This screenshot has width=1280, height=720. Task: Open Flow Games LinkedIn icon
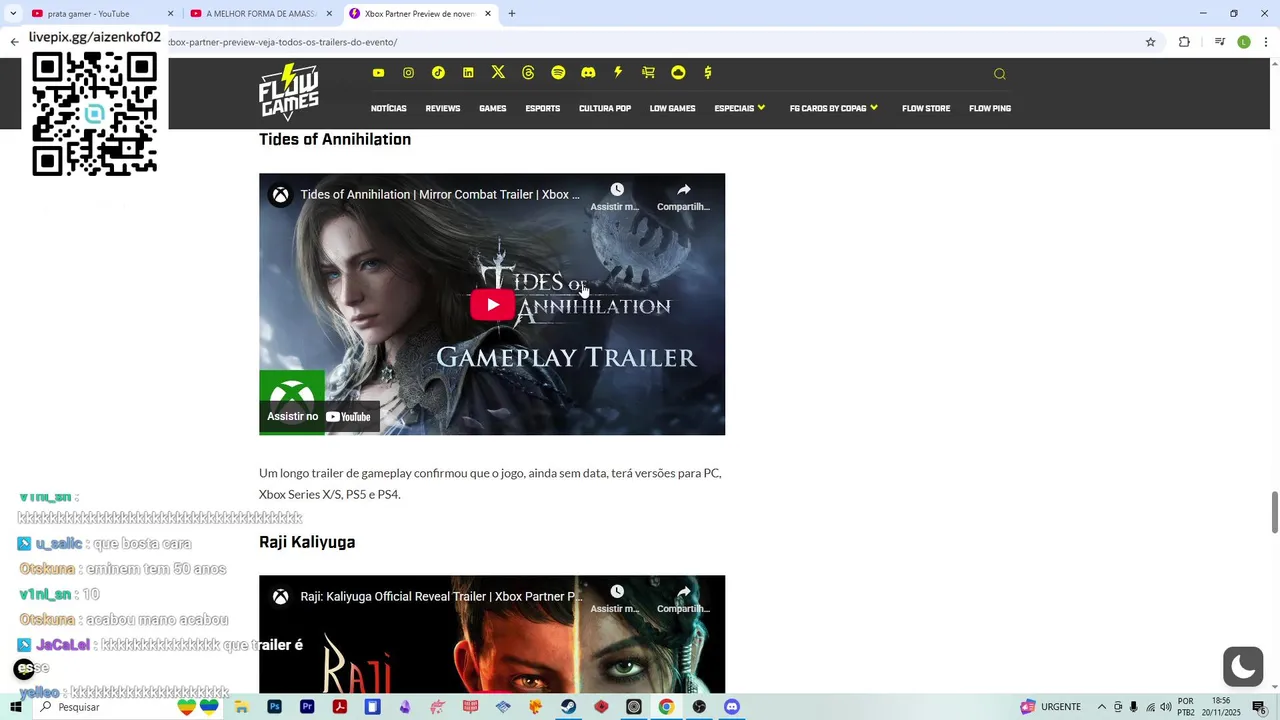(468, 73)
